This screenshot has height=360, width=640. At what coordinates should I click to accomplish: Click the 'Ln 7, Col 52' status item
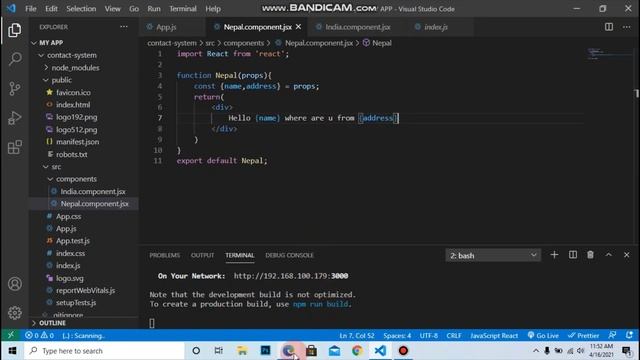coord(357,336)
